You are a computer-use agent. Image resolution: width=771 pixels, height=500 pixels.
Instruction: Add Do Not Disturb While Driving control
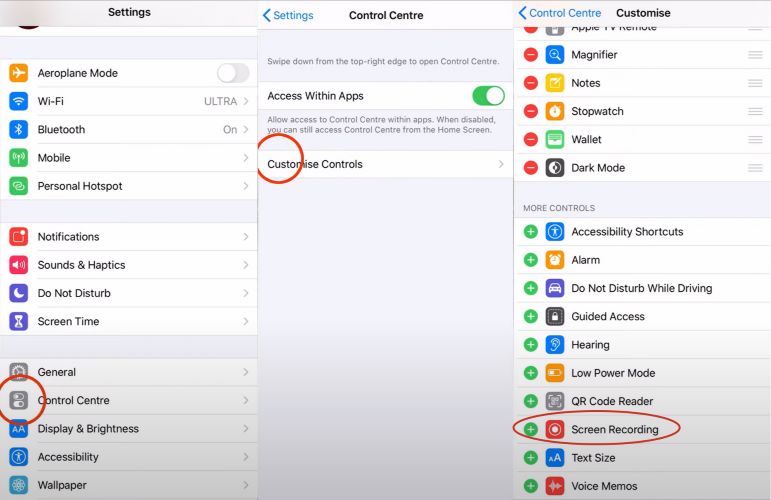click(x=531, y=288)
